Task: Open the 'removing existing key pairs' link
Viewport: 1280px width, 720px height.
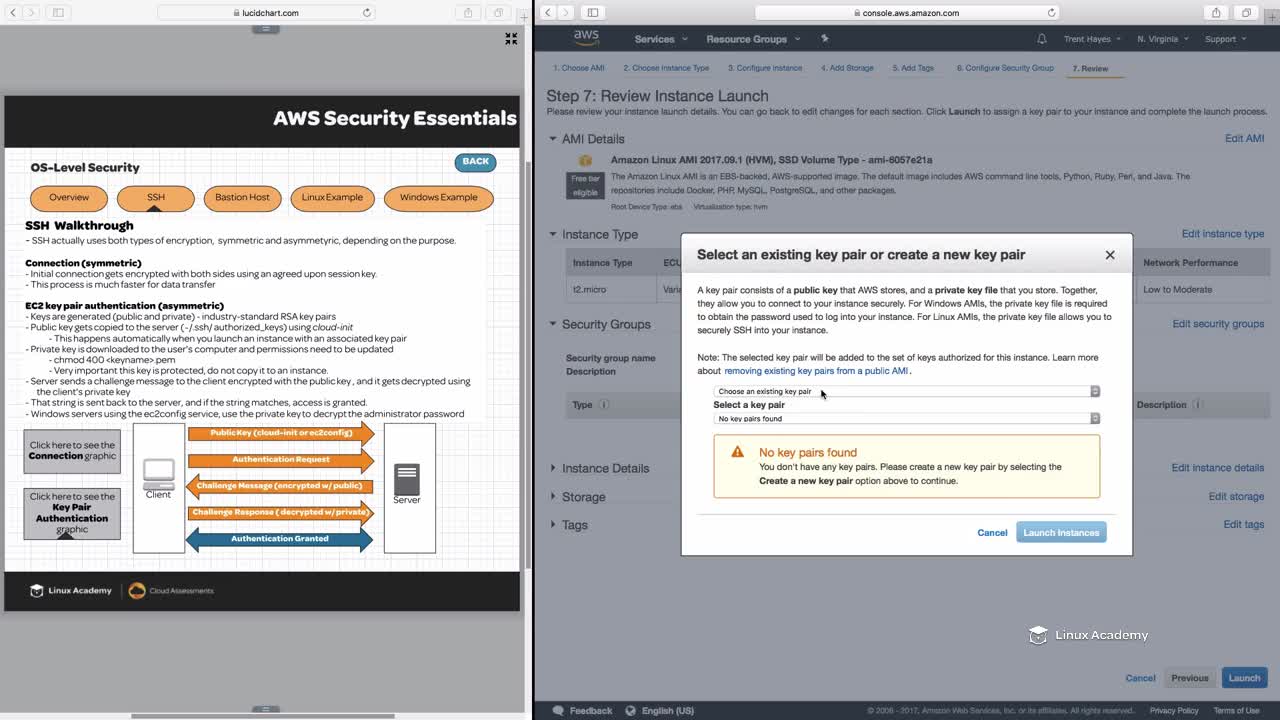Action: 816,371
